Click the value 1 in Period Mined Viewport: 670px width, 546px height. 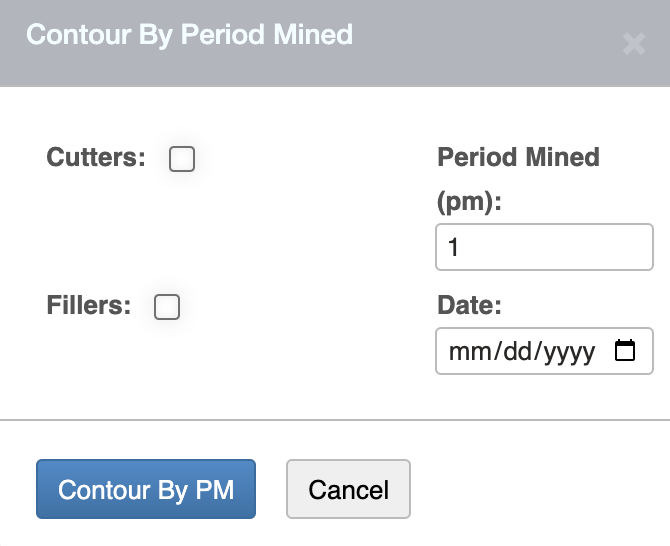point(453,247)
